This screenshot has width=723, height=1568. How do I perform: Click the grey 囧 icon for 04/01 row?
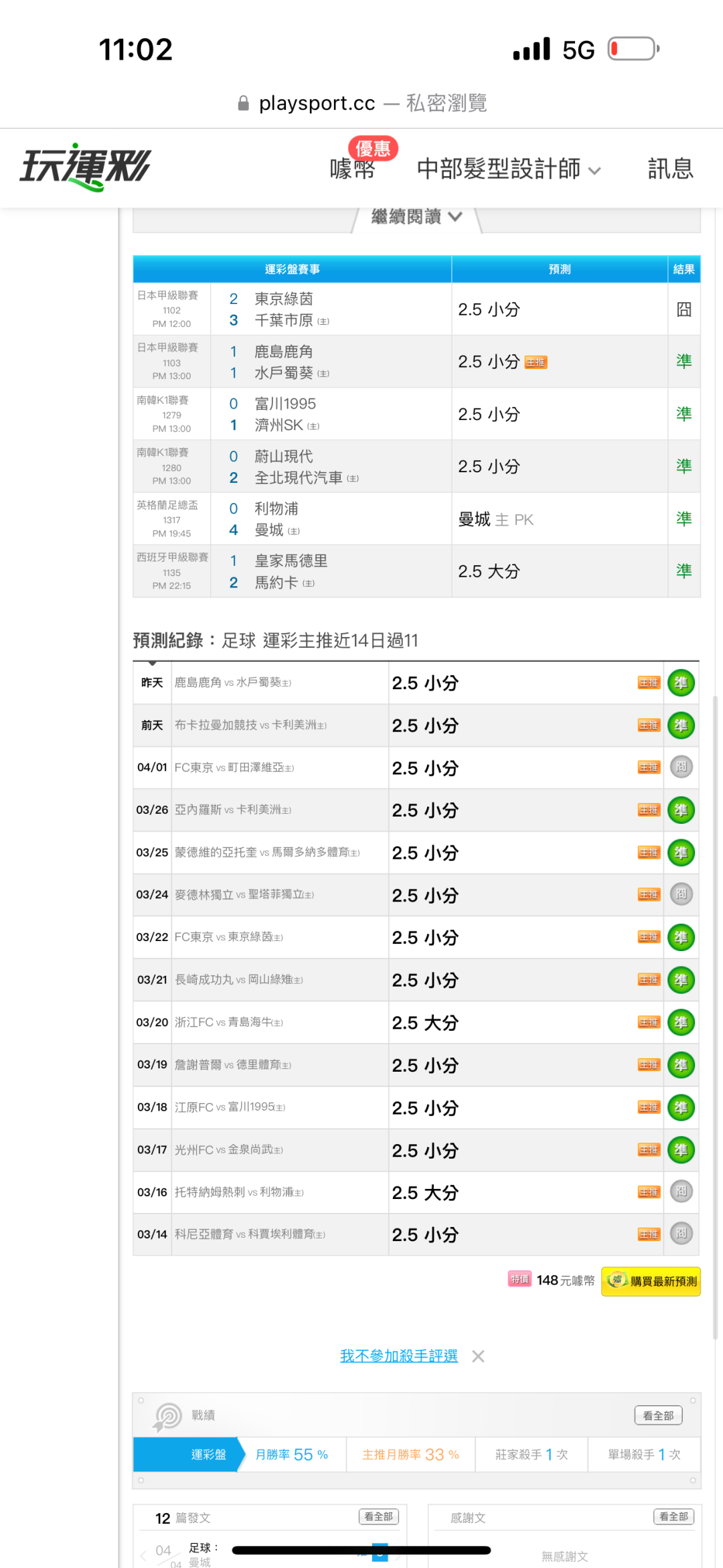(x=681, y=767)
